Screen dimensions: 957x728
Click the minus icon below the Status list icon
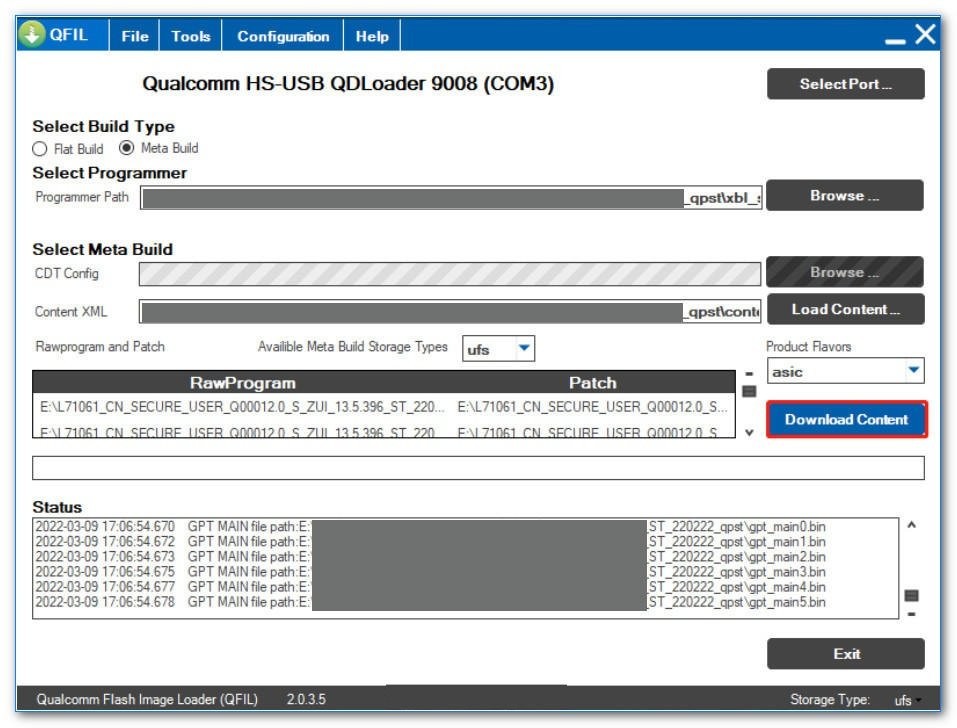coord(911,614)
